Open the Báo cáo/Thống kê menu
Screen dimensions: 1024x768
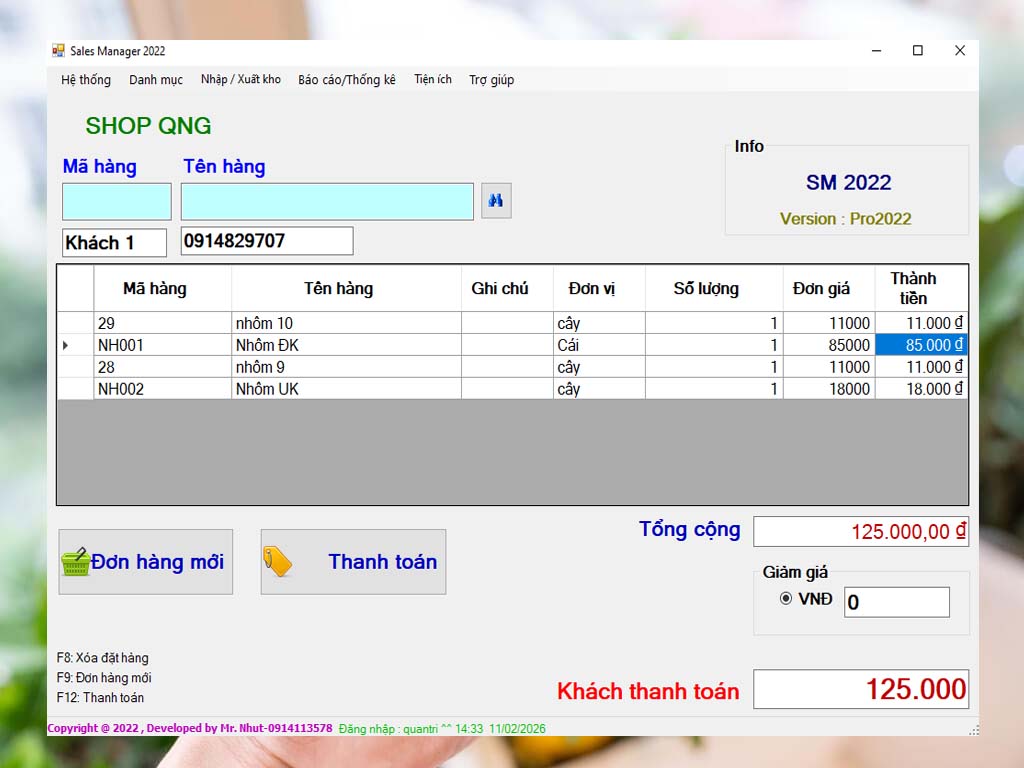pos(347,80)
